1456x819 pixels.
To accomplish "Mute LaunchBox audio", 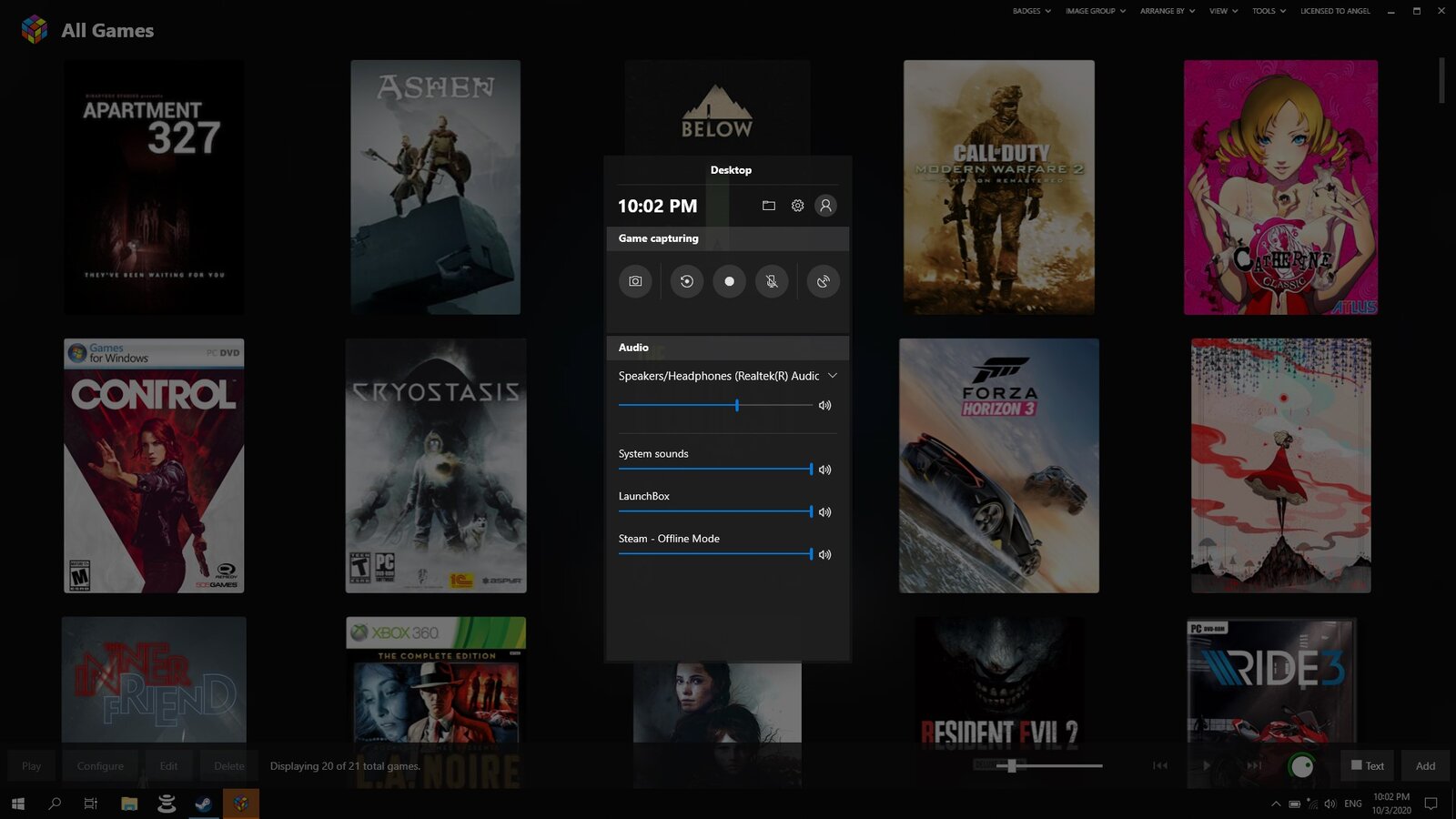I will pos(824,512).
